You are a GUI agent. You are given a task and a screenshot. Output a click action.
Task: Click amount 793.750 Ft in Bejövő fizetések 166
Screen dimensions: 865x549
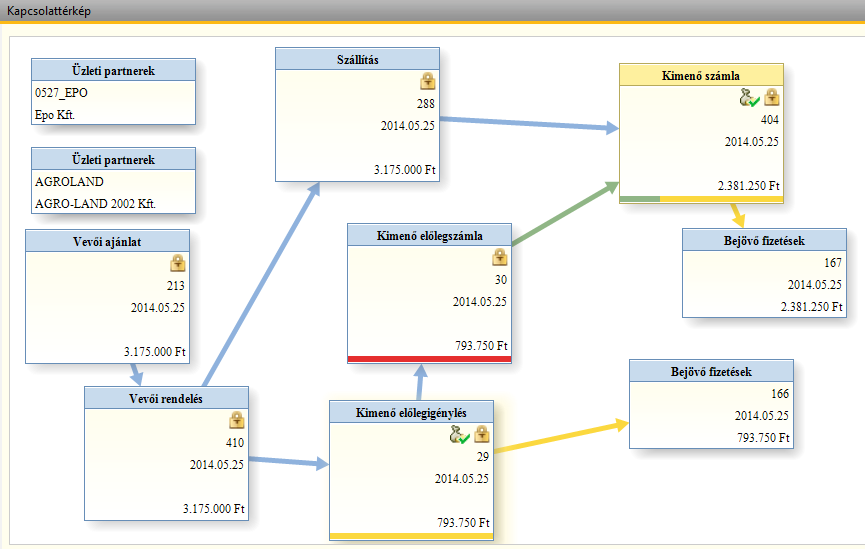pyautogui.click(x=763, y=438)
